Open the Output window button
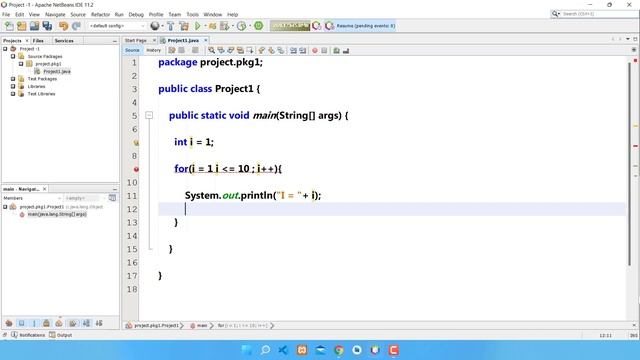The image size is (640, 360). [61, 335]
